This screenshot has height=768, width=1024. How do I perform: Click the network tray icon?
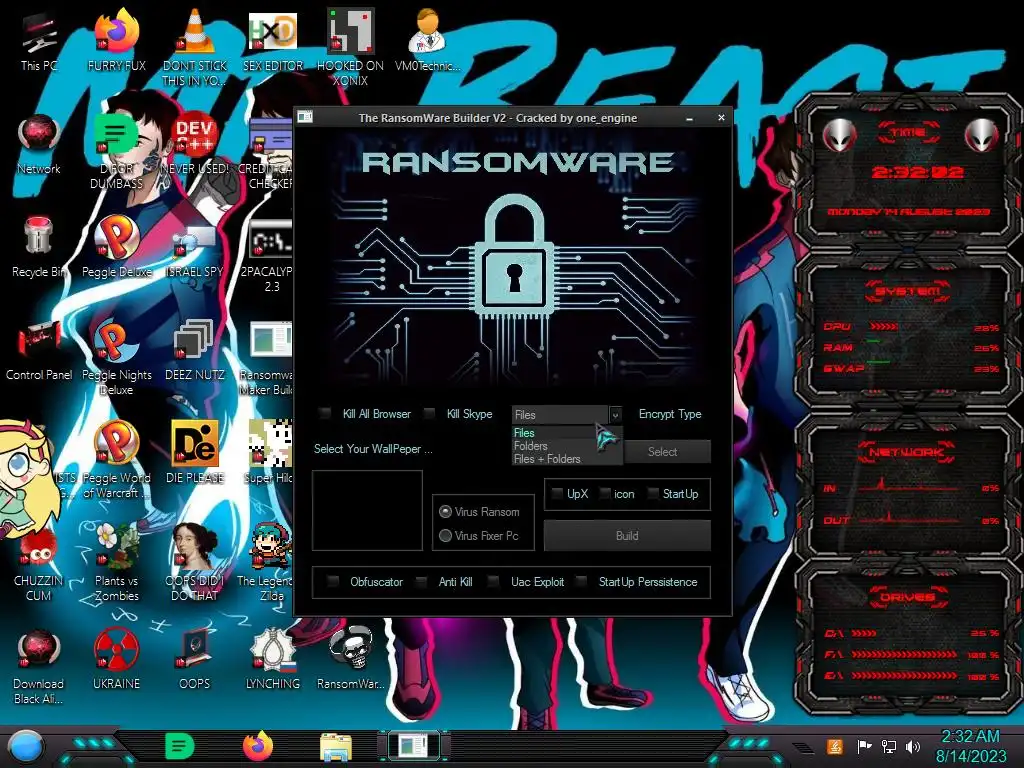[x=888, y=746]
